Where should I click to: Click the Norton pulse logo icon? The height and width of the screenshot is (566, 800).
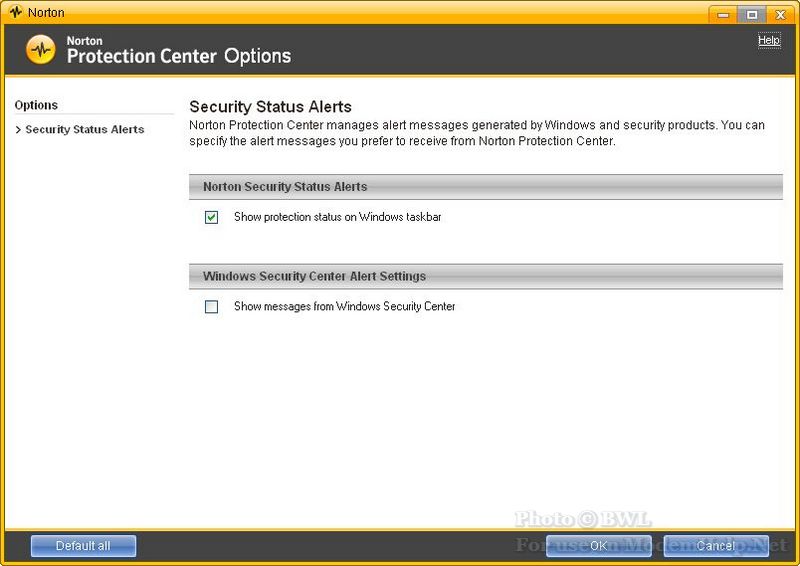[x=41, y=50]
